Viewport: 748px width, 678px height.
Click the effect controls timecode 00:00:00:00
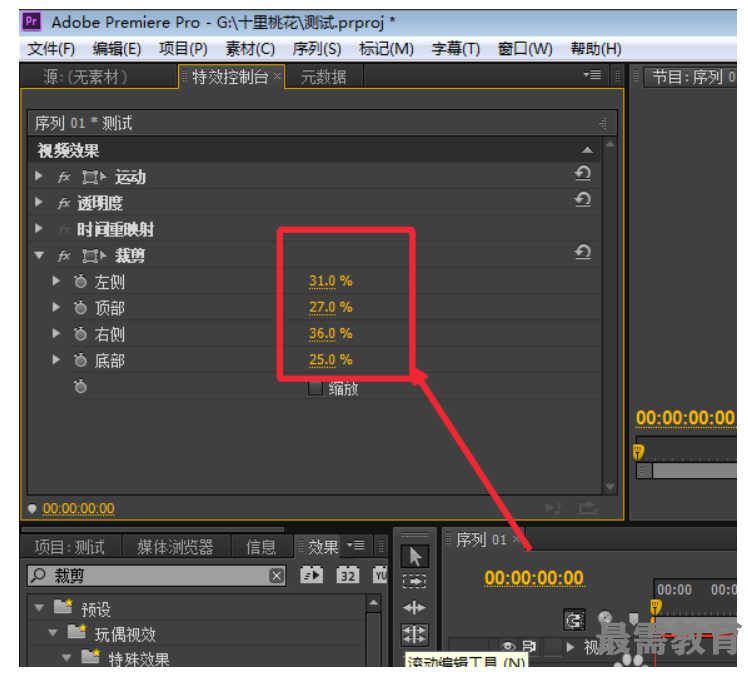pos(79,509)
